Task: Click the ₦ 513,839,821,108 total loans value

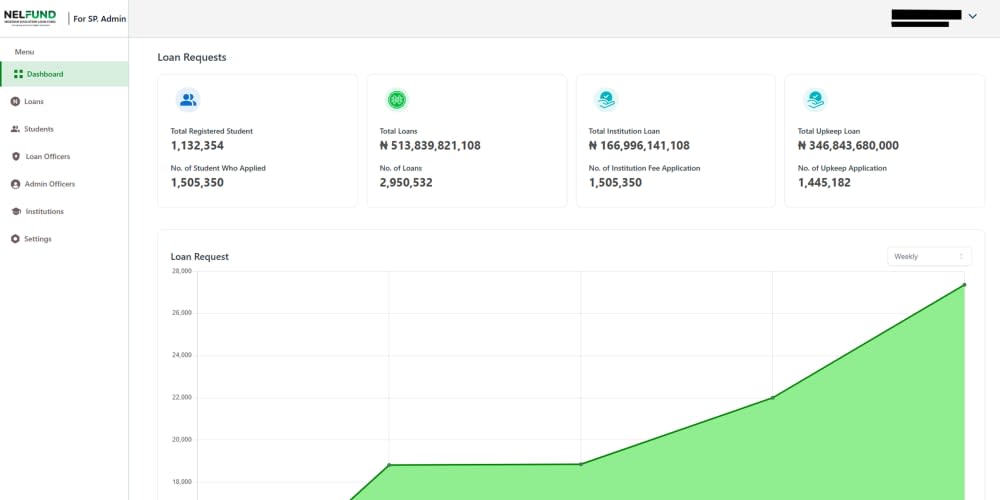Action: [430, 145]
